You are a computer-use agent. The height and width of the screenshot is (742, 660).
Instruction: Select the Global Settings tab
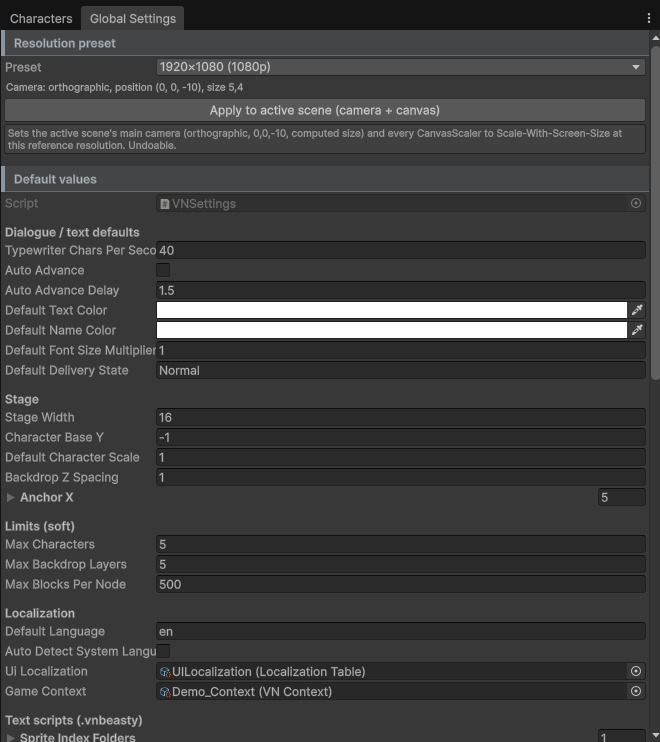(x=132, y=19)
